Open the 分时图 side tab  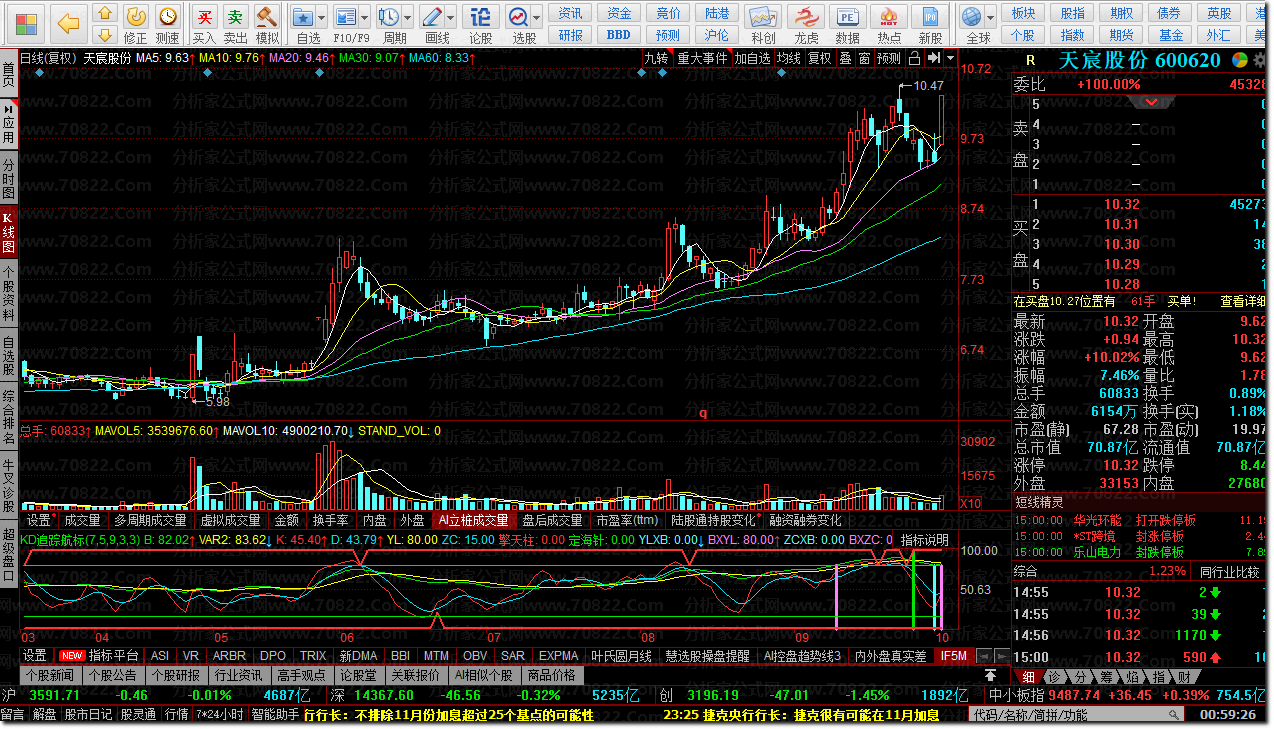point(8,178)
